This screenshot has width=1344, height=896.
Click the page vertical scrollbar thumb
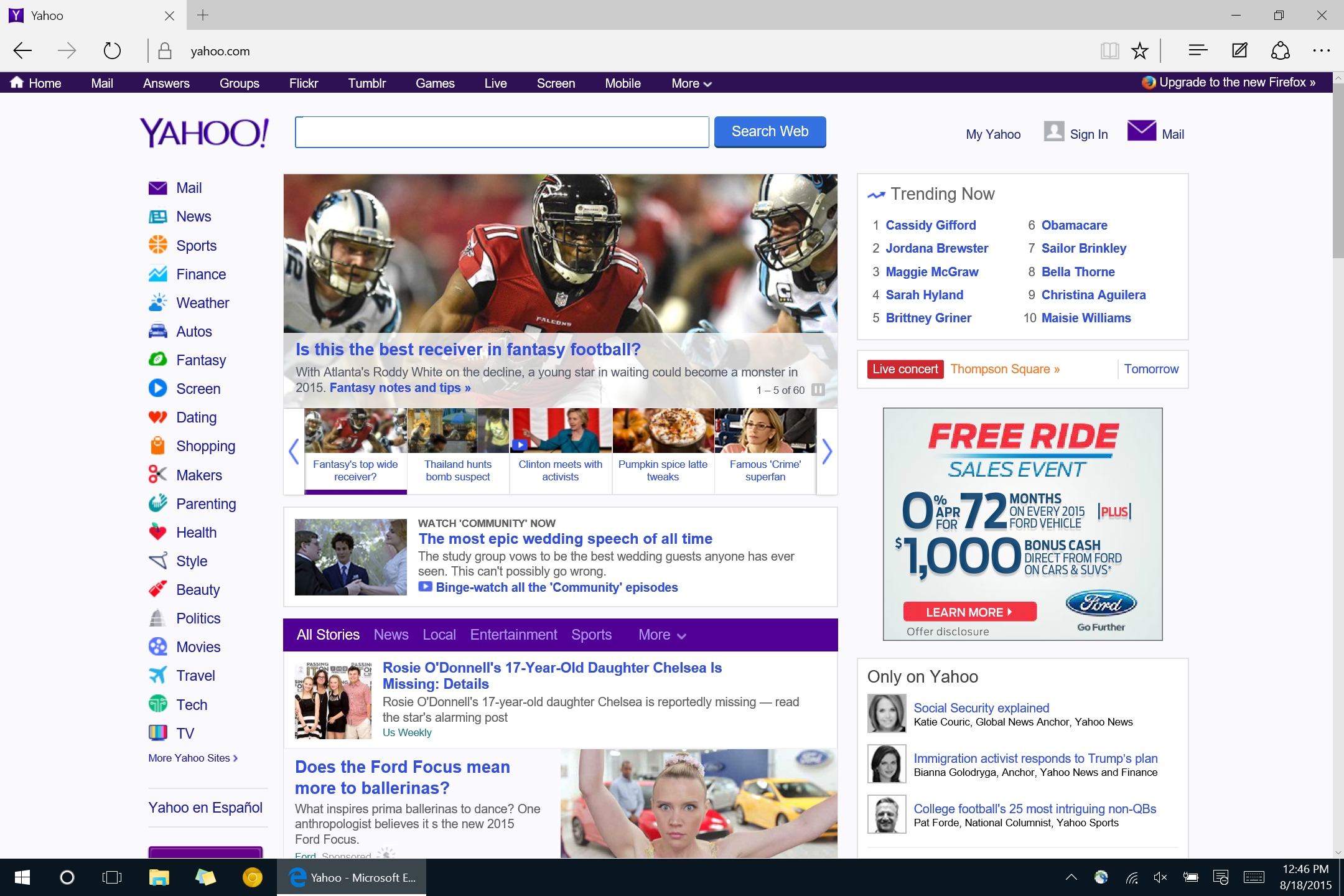coord(1338,171)
